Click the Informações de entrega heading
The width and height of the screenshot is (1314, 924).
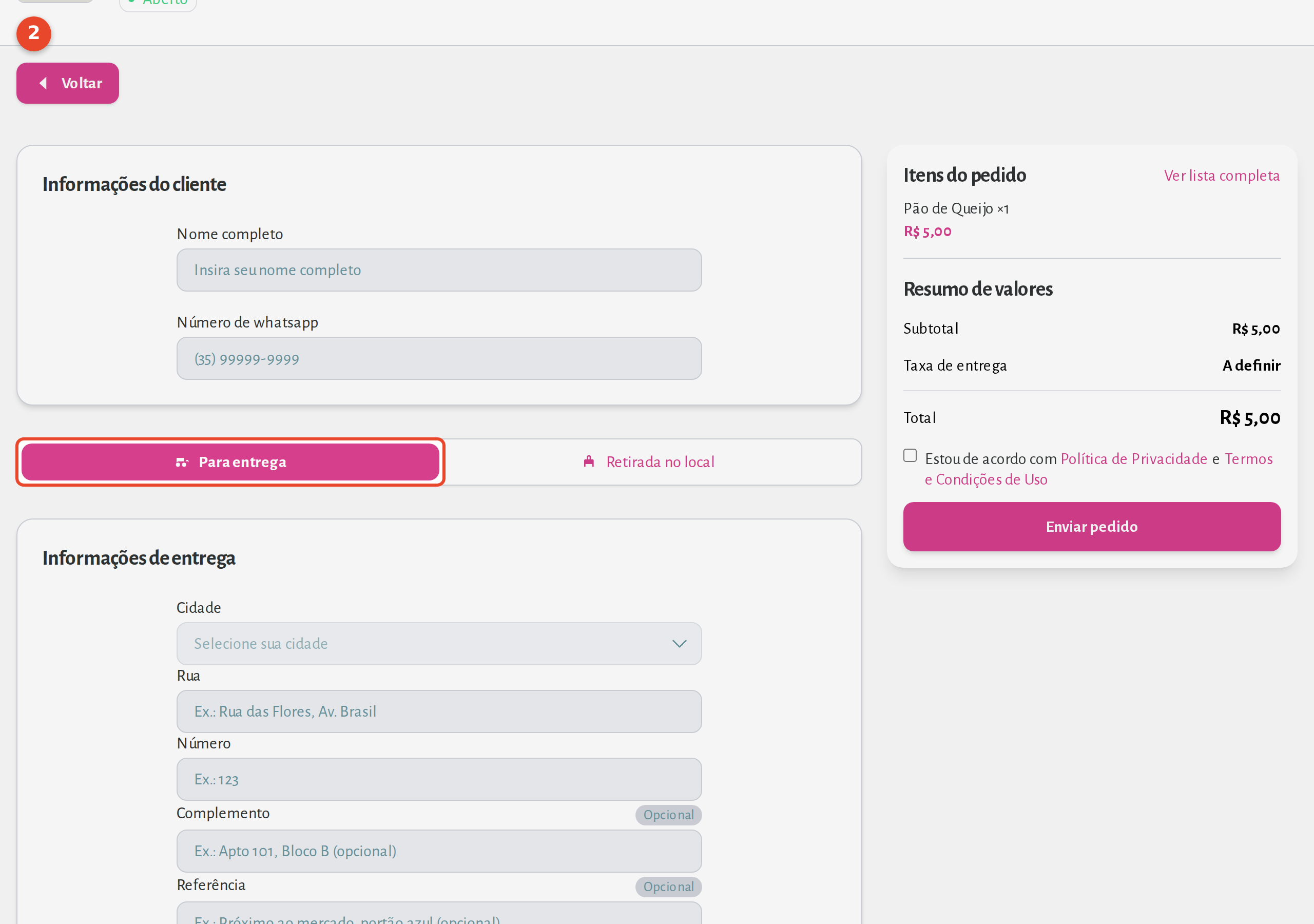(139, 558)
